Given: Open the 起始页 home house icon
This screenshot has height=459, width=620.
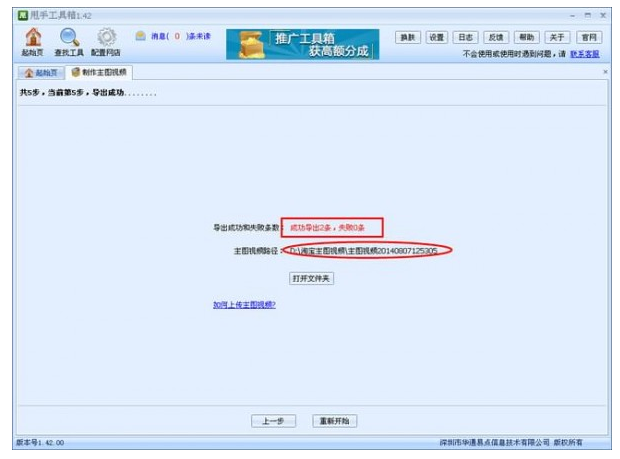Looking at the screenshot, I should click(33, 37).
